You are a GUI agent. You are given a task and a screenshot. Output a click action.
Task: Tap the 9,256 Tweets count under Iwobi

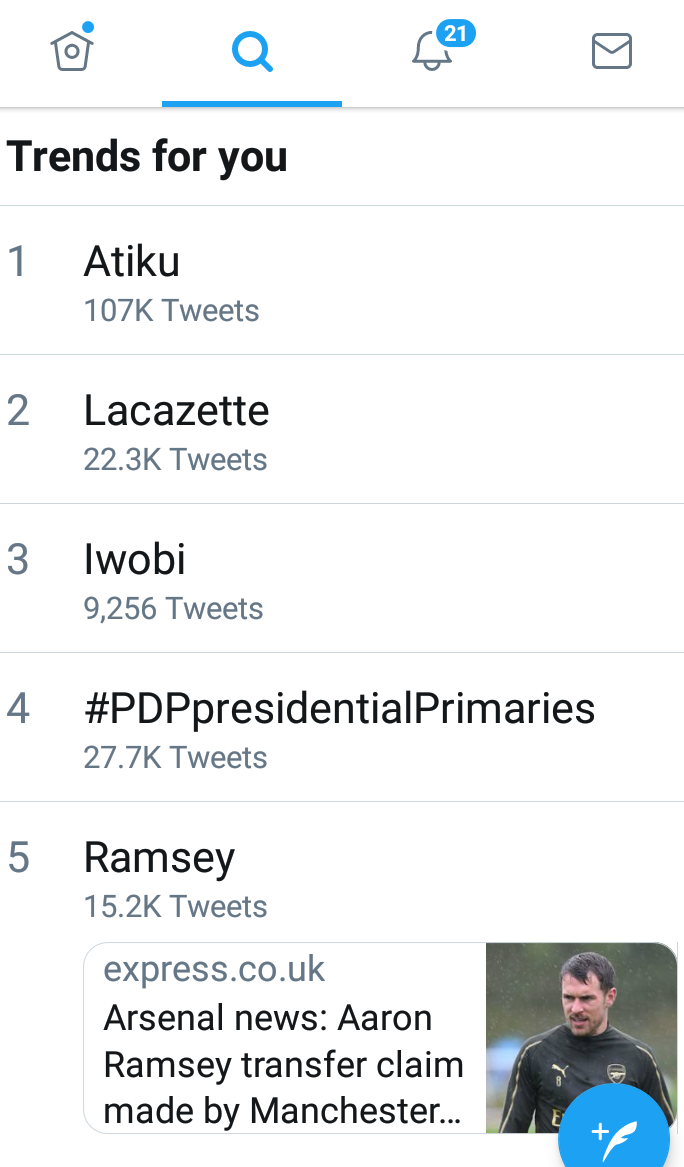coord(173,609)
